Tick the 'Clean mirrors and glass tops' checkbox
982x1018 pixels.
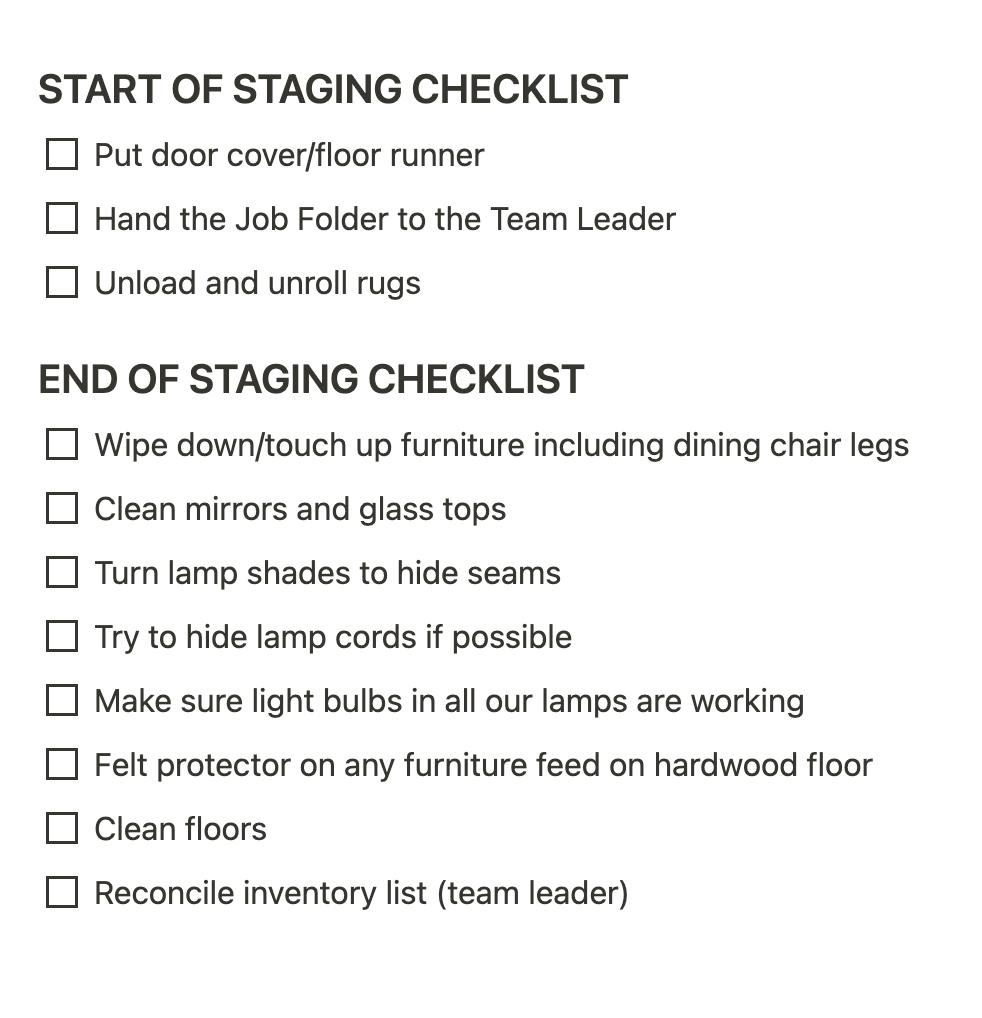pos(62,509)
